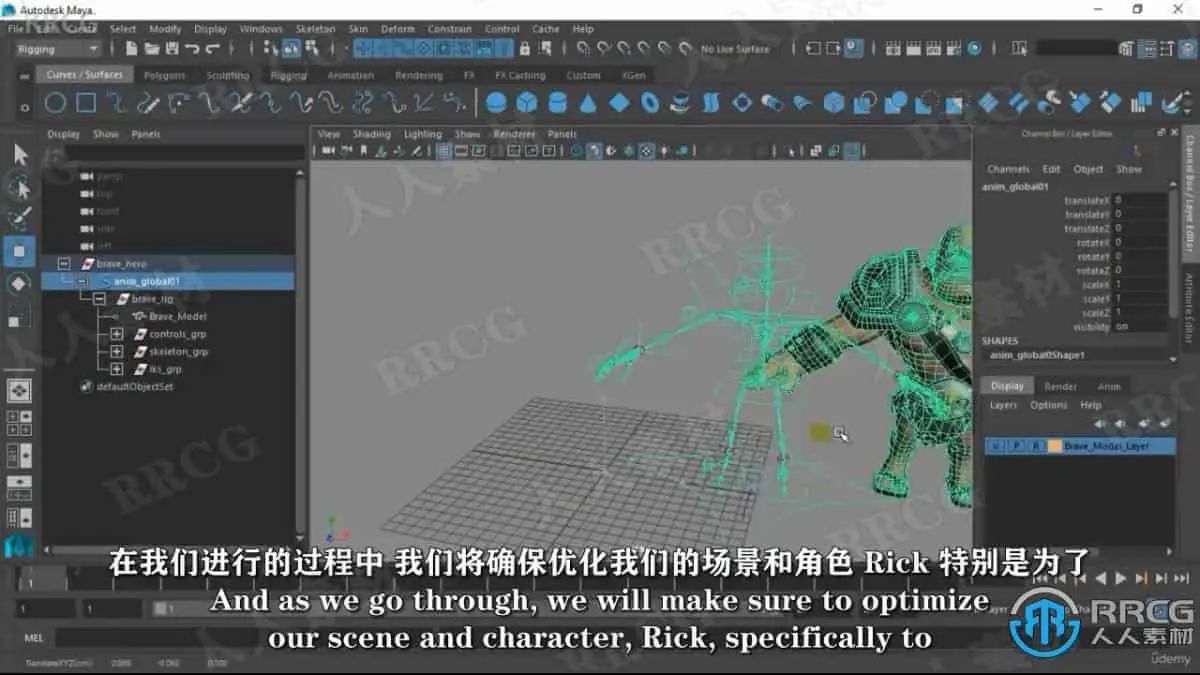
Task: Toggle select by component type mode
Action: click(312, 48)
